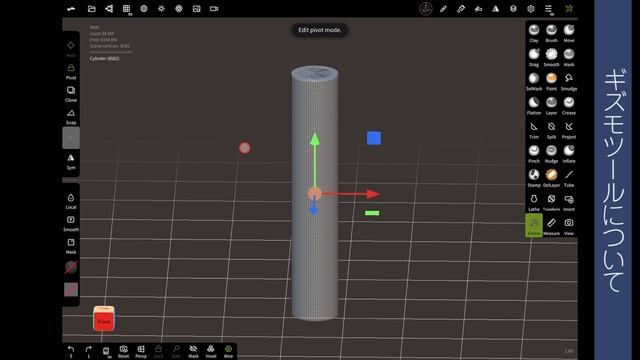Select the Trim tool

point(534,130)
